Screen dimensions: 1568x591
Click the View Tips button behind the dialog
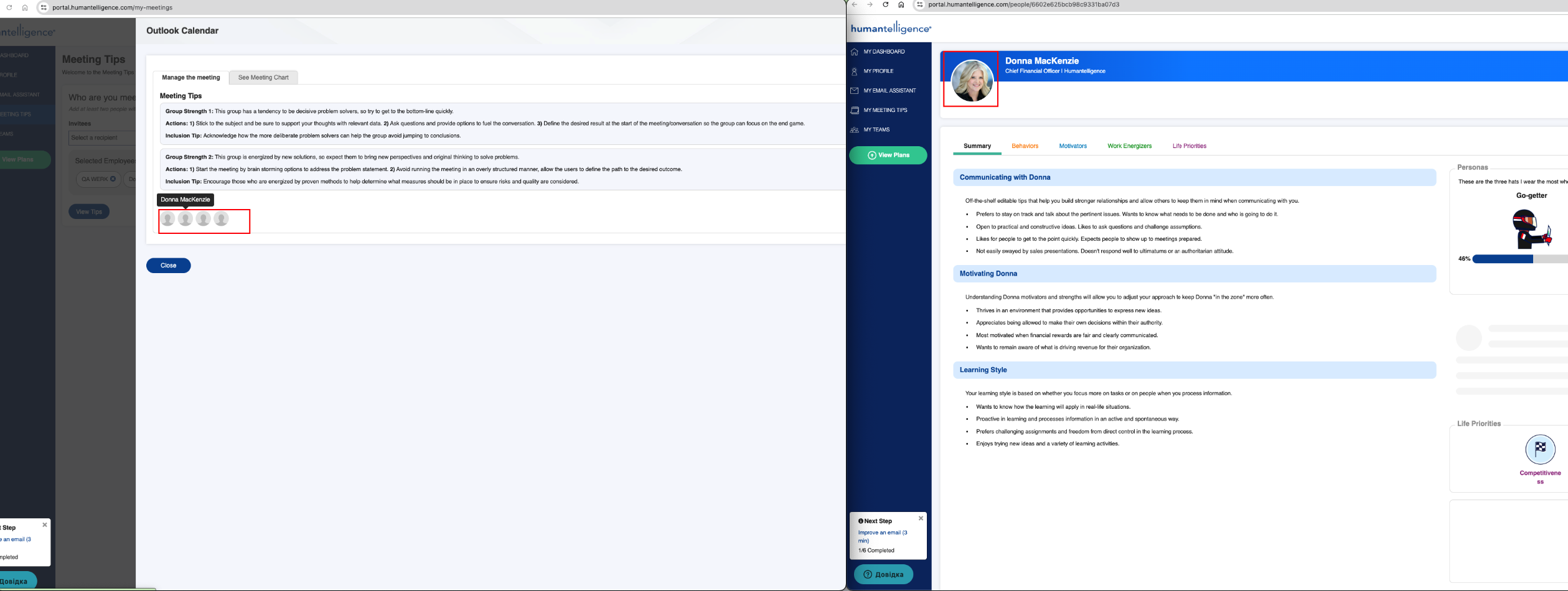click(x=89, y=212)
